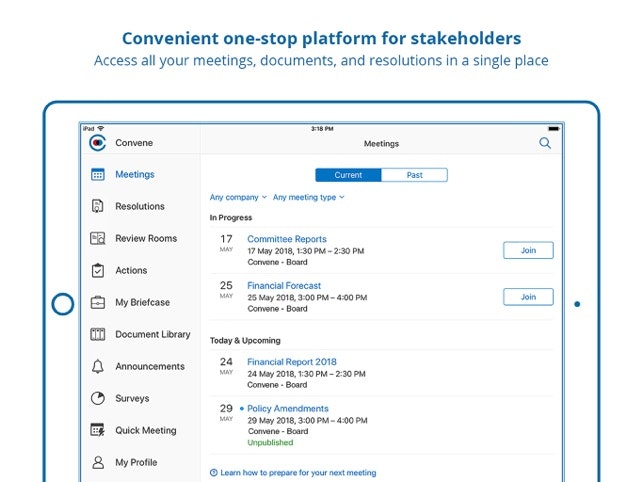Image resolution: width=643 pixels, height=482 pixels.
Task: Click the Resolutions document icon
Action: coord(97,206)
